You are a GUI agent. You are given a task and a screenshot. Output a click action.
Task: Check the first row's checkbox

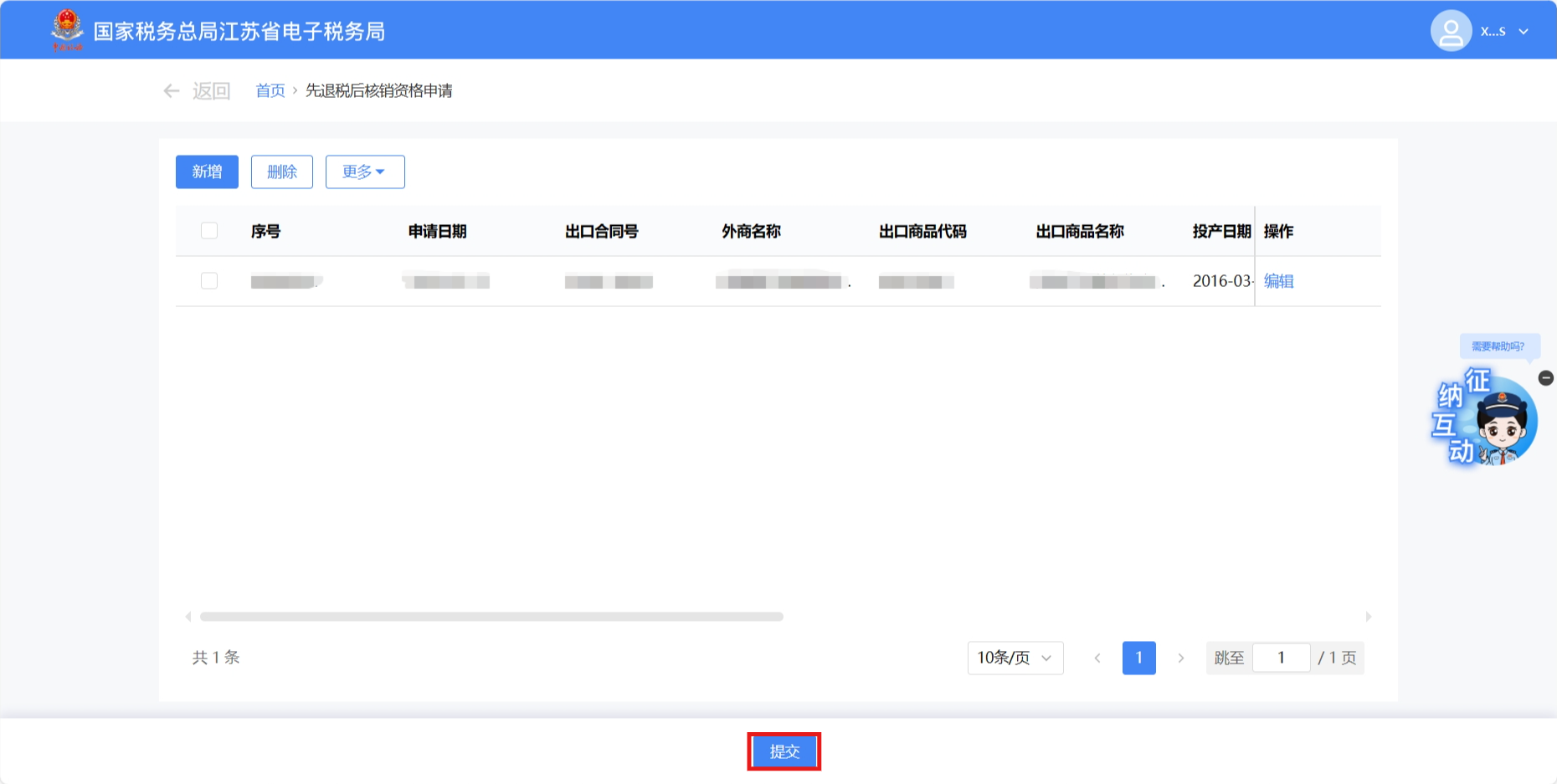tap(209, 281)
